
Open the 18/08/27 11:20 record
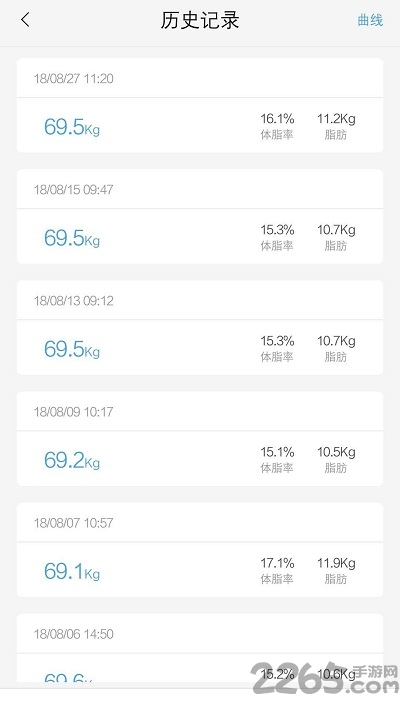tap(200, 105)
